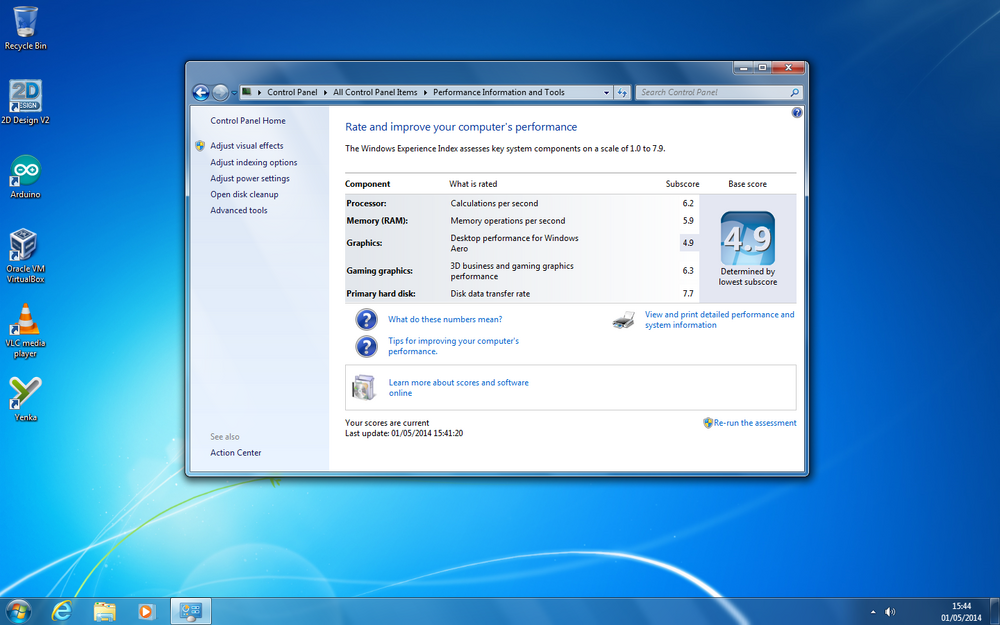Click the printer icon
The image size is (1000, 625).
click(624, 320)
